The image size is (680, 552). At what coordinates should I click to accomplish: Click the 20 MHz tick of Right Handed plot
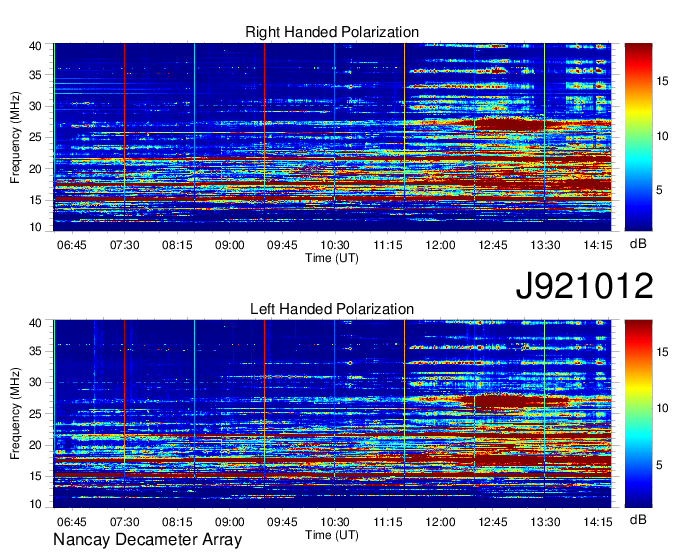point(35,169)
